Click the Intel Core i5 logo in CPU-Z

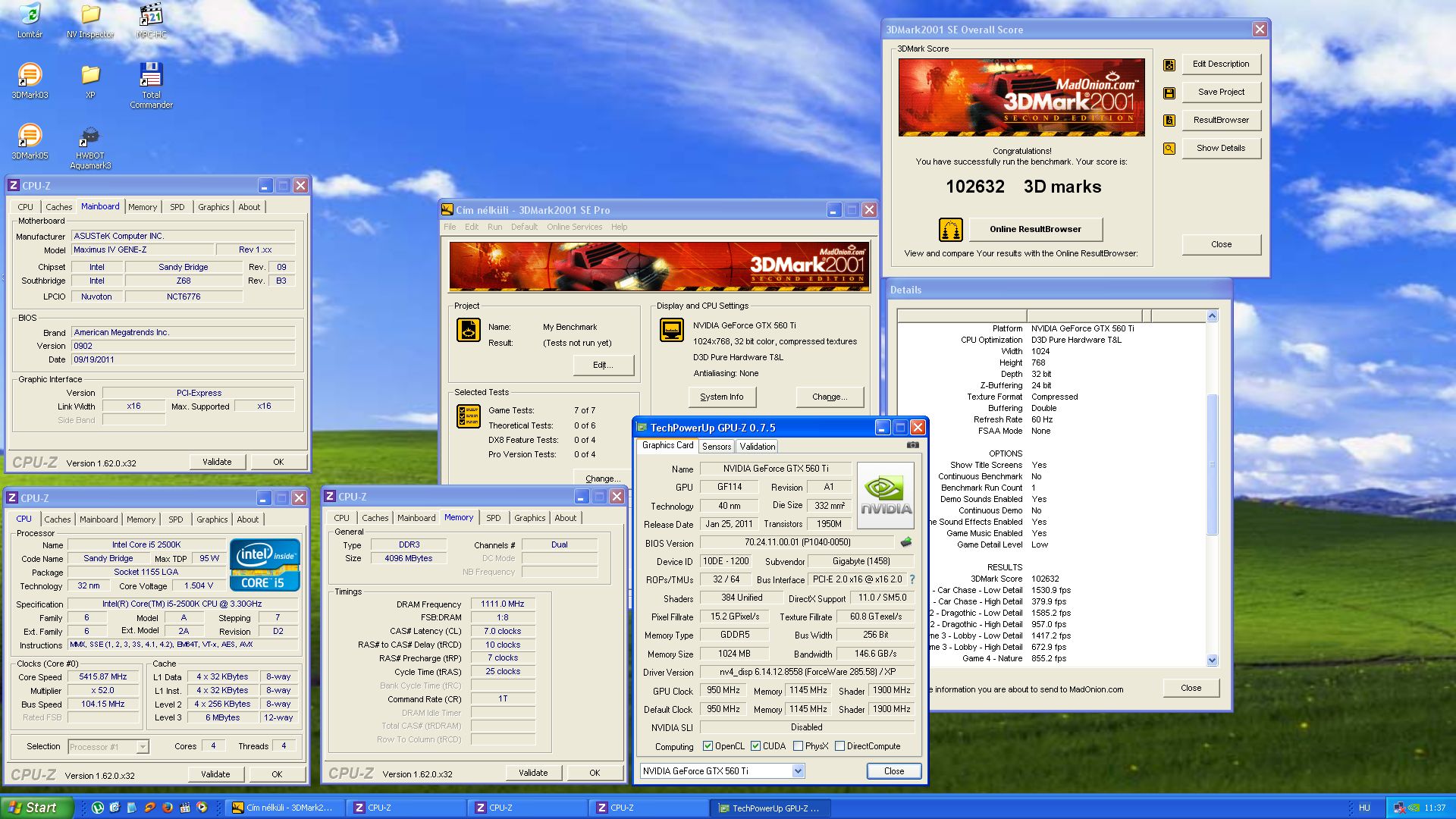click(265, 565)
